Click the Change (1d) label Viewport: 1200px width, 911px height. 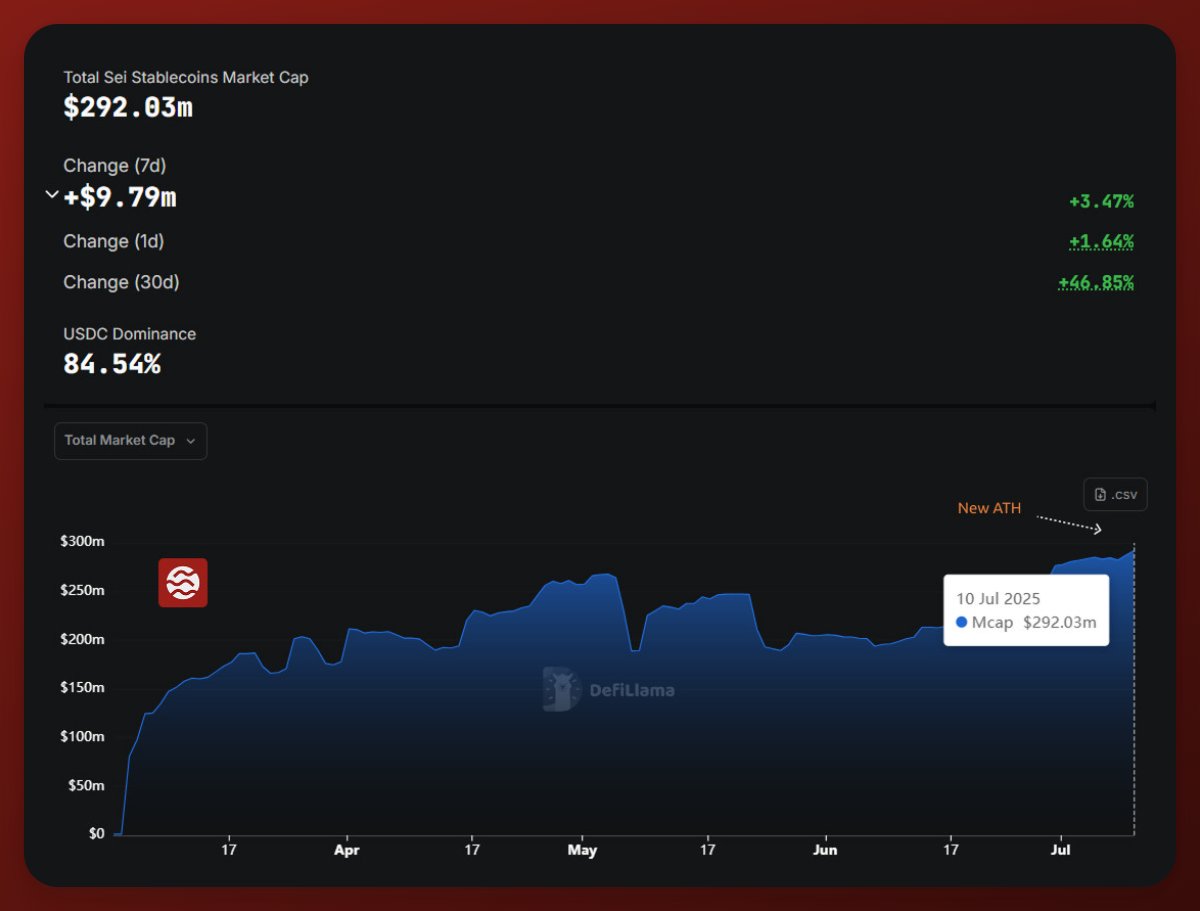tap(114, 241)
